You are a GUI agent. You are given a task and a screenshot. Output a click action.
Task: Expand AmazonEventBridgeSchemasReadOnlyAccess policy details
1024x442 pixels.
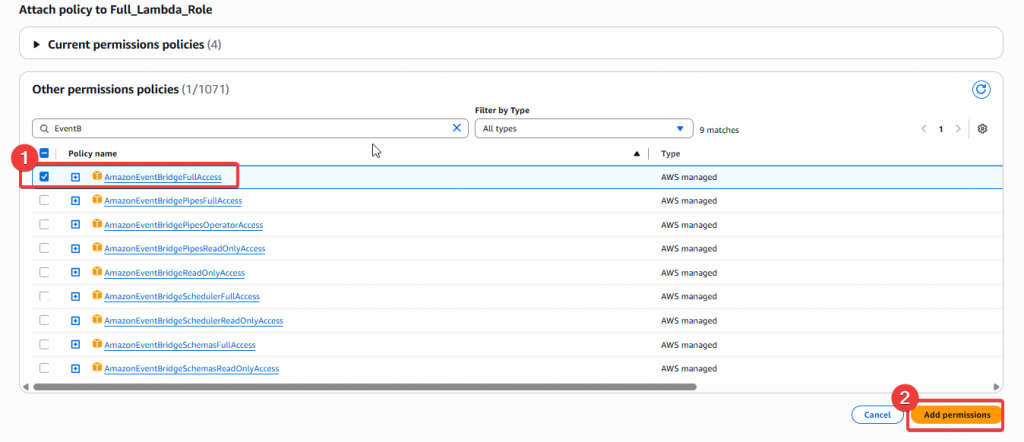click(x=75, y=368)
